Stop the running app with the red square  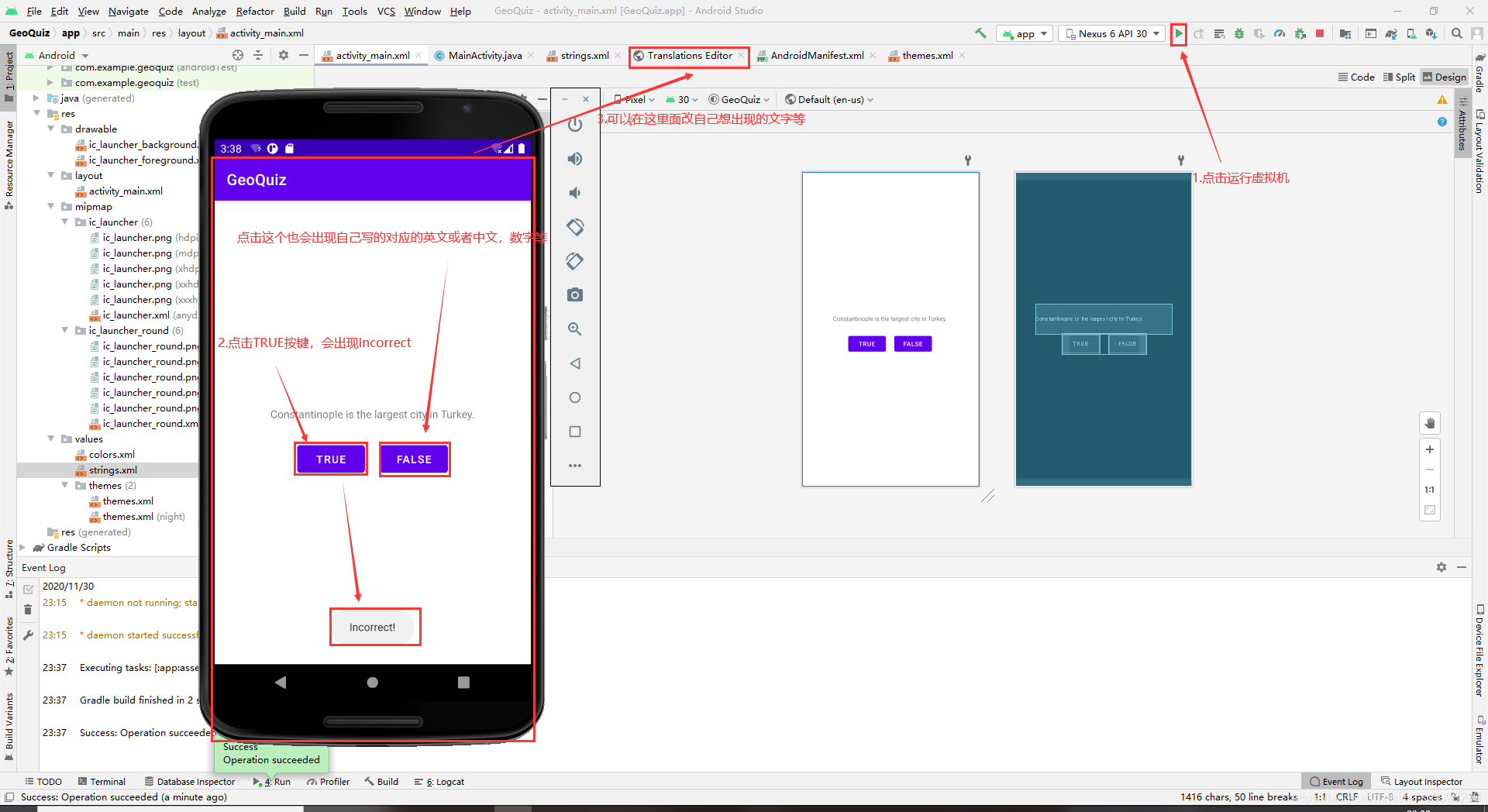tap(1320, 33)
